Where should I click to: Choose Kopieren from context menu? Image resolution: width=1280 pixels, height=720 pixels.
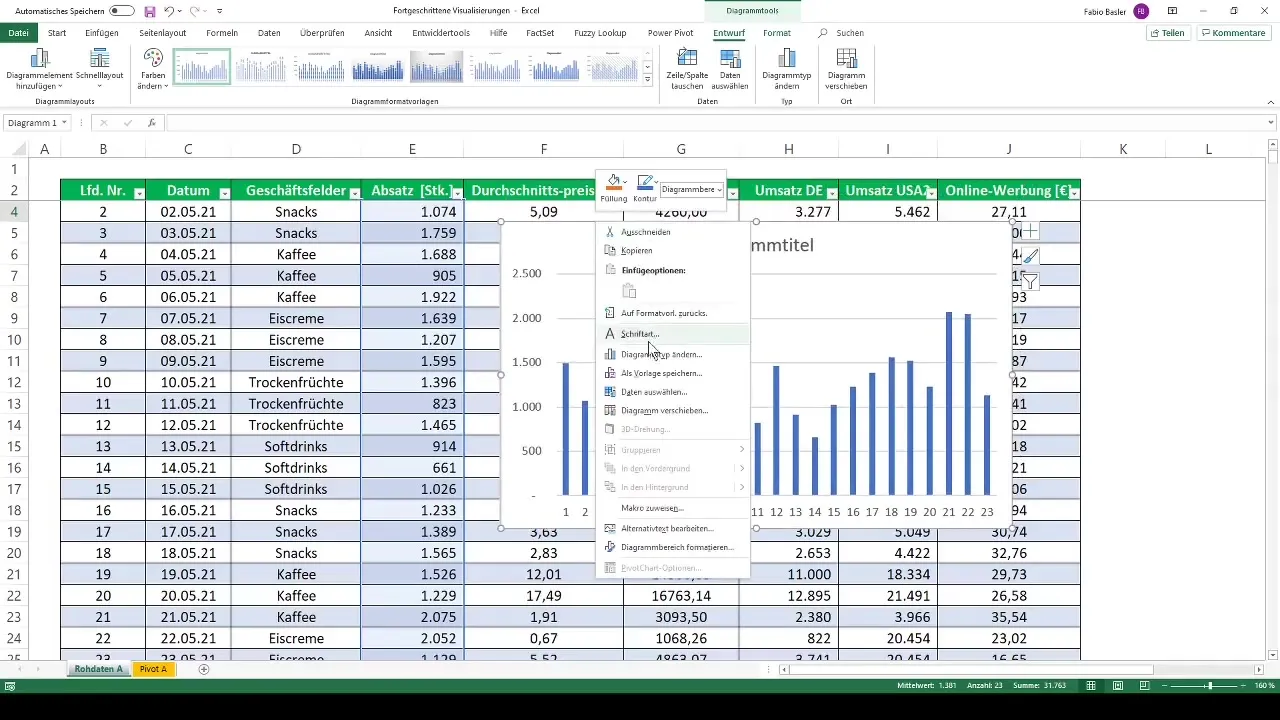tap(672, 251)
